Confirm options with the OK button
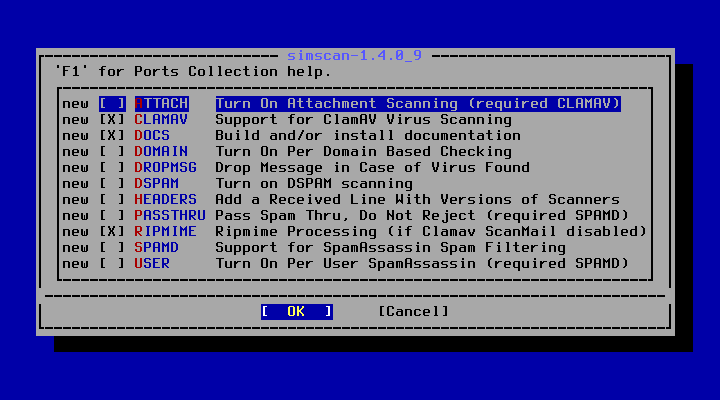 pos(297,312)
